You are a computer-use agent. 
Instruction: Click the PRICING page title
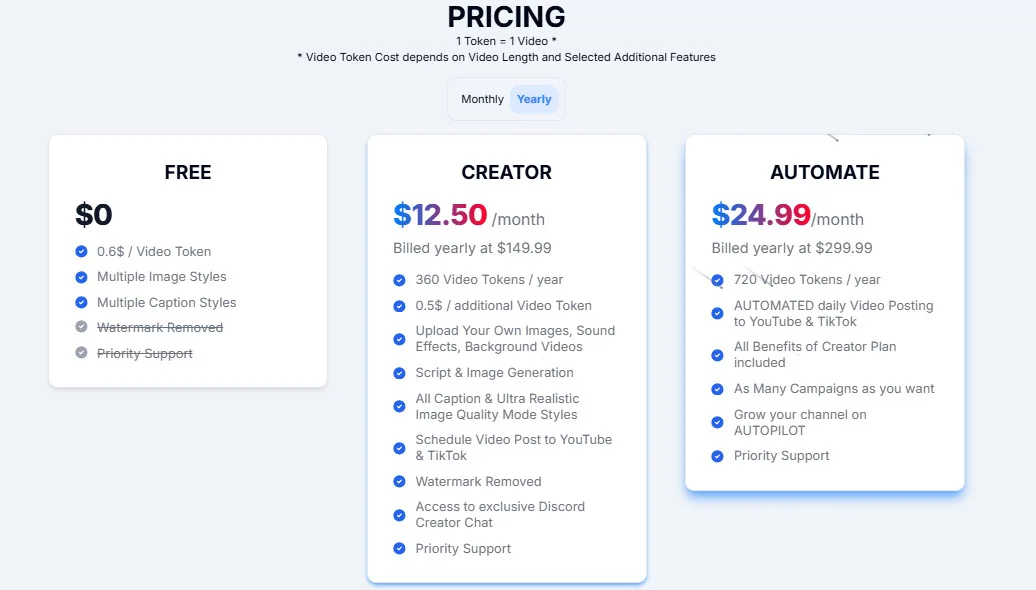(x=506, y=17)
